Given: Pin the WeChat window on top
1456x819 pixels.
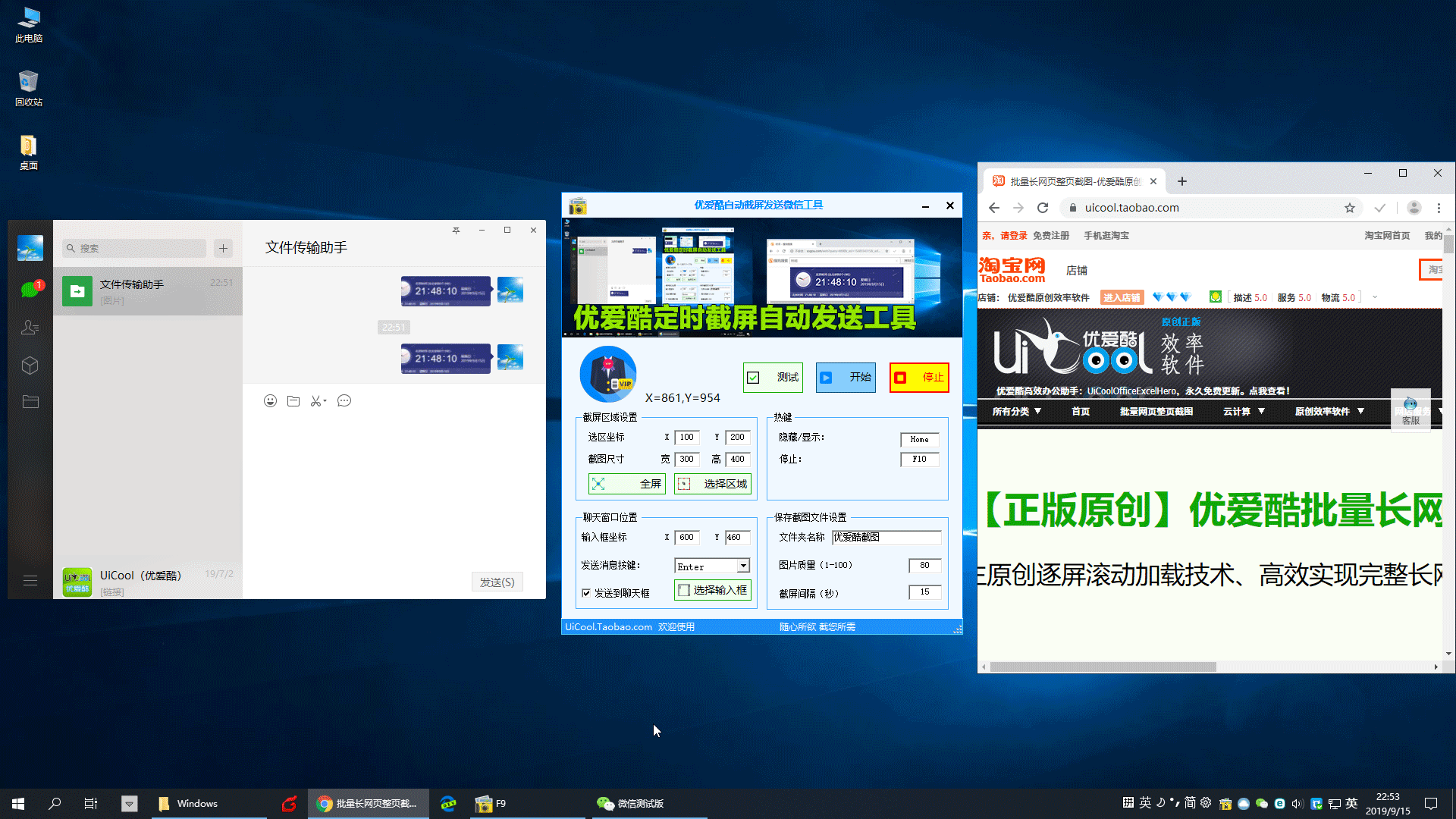Looking at the screenshot, I should tap(456, 231).
